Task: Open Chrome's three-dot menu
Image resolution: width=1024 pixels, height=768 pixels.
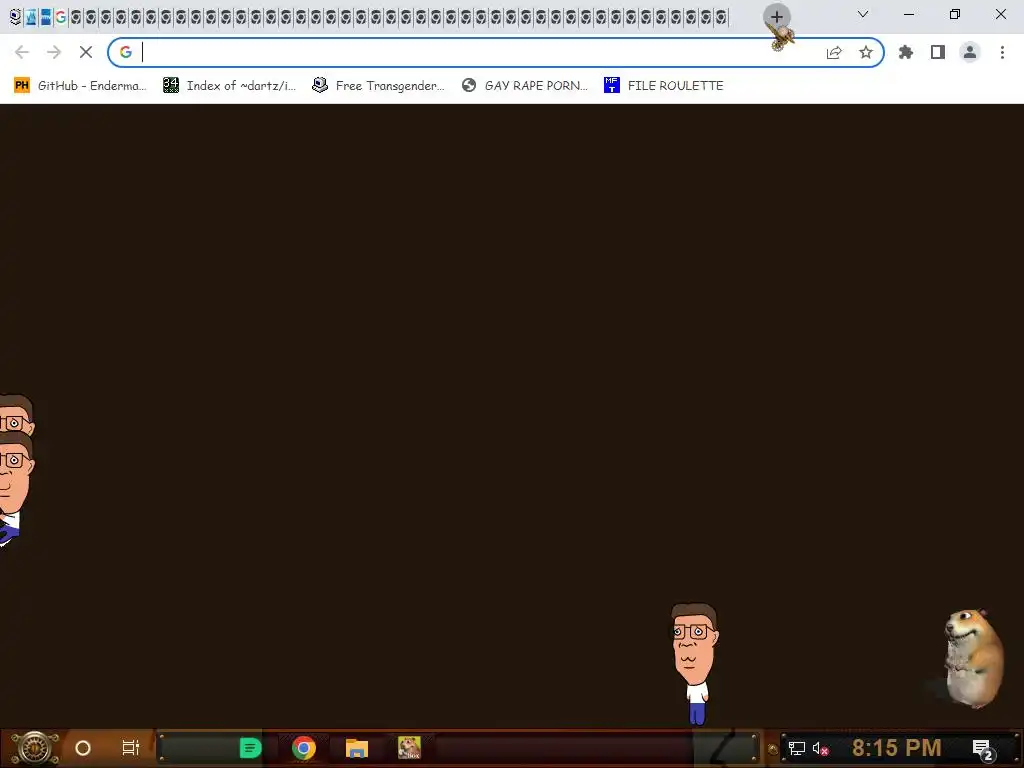Action: point(1002,52)
